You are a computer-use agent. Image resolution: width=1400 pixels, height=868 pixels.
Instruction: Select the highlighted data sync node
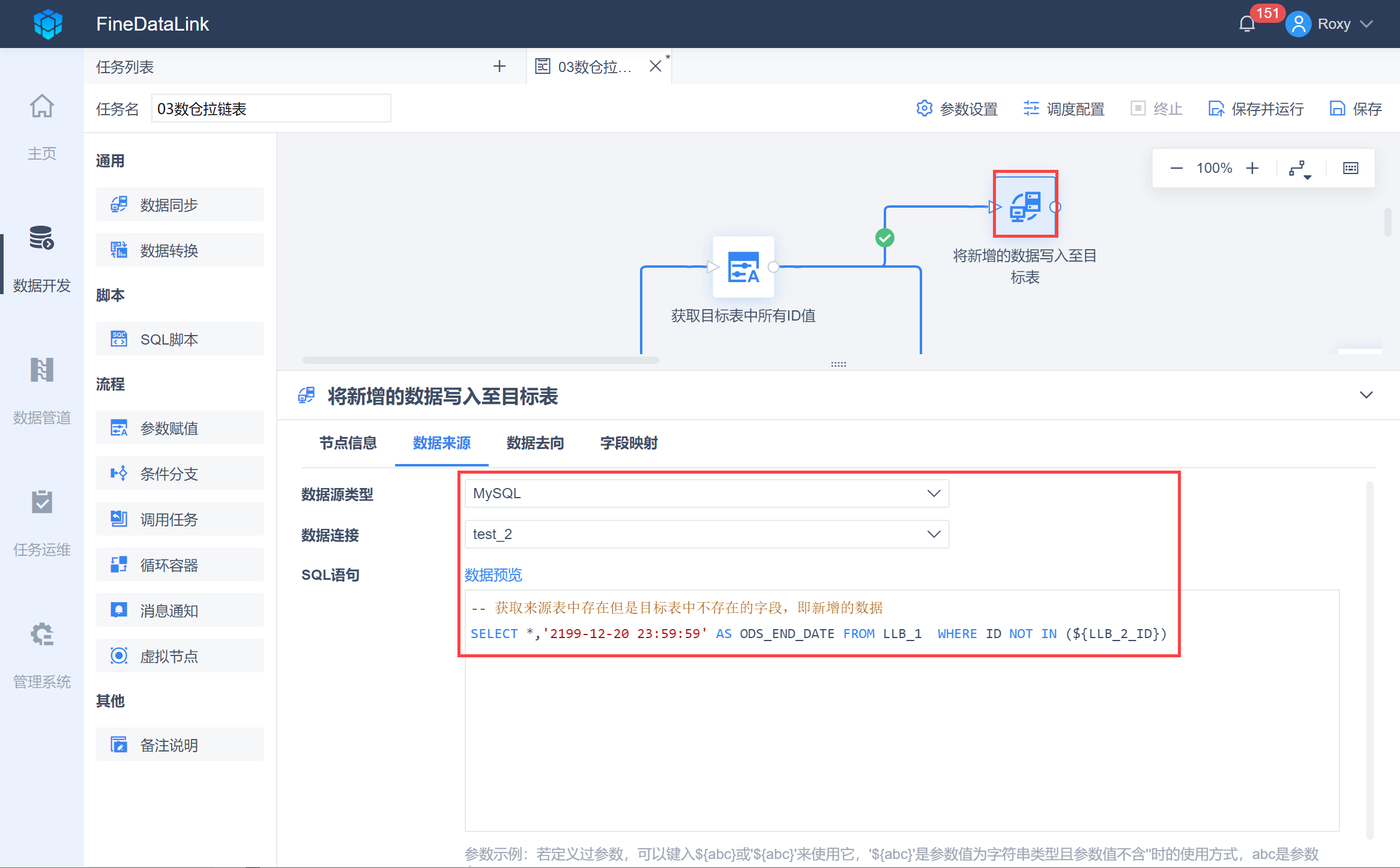(1025, 206)
